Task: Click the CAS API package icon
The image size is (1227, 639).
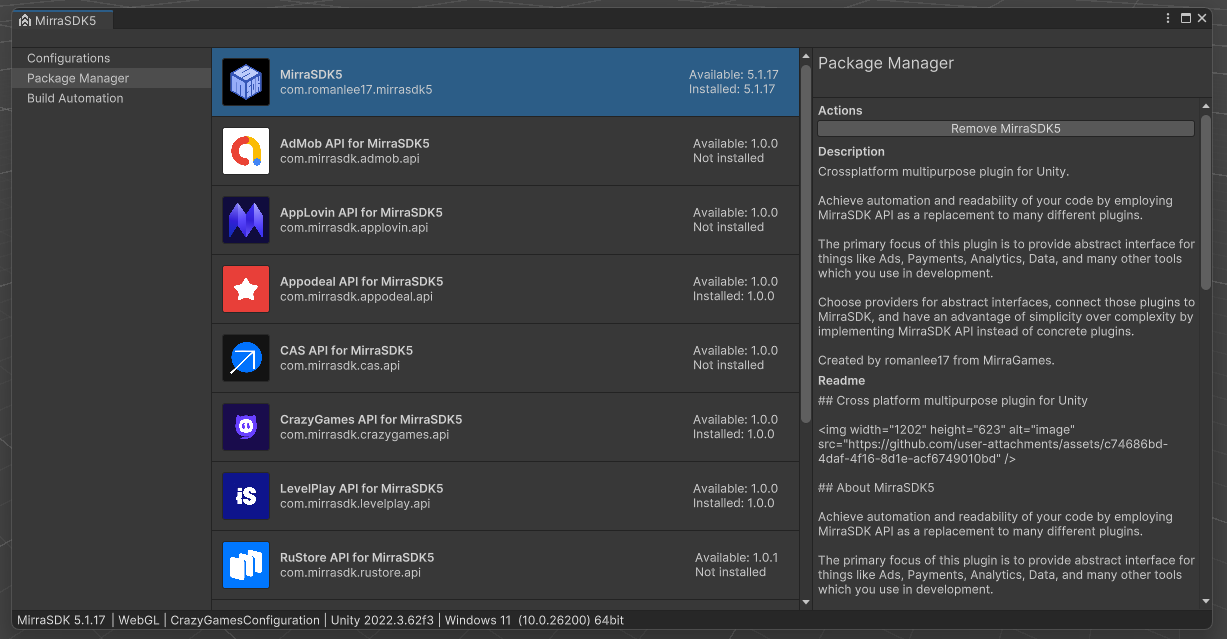Action: point(245,358)
